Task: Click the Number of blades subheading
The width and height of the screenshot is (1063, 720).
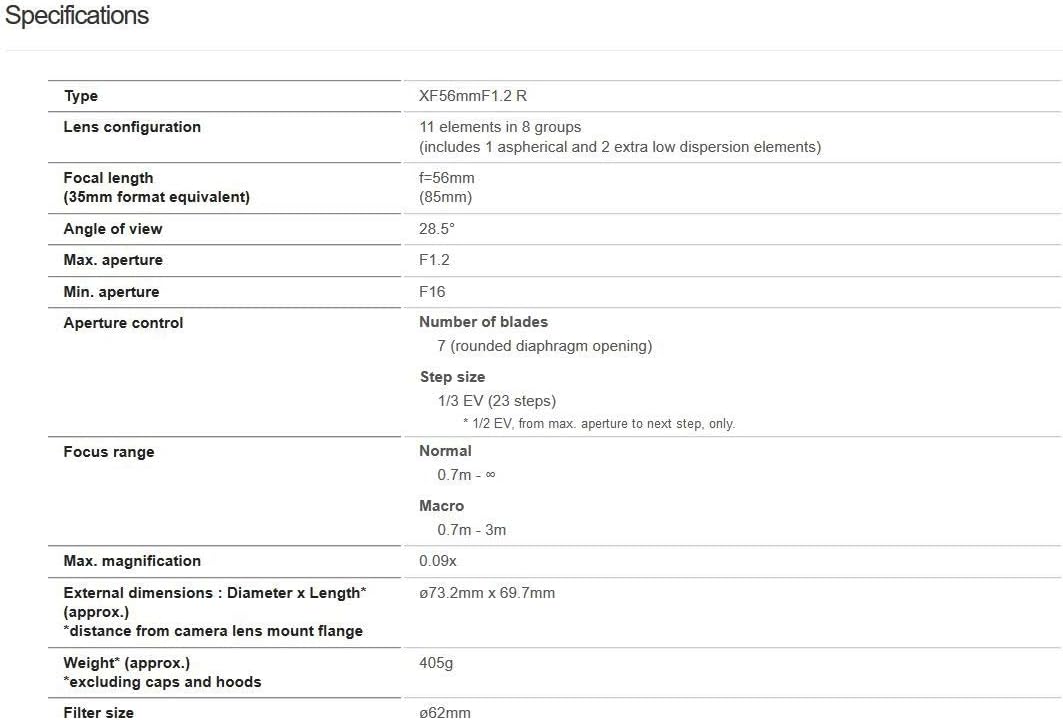Action: (483, 322)
